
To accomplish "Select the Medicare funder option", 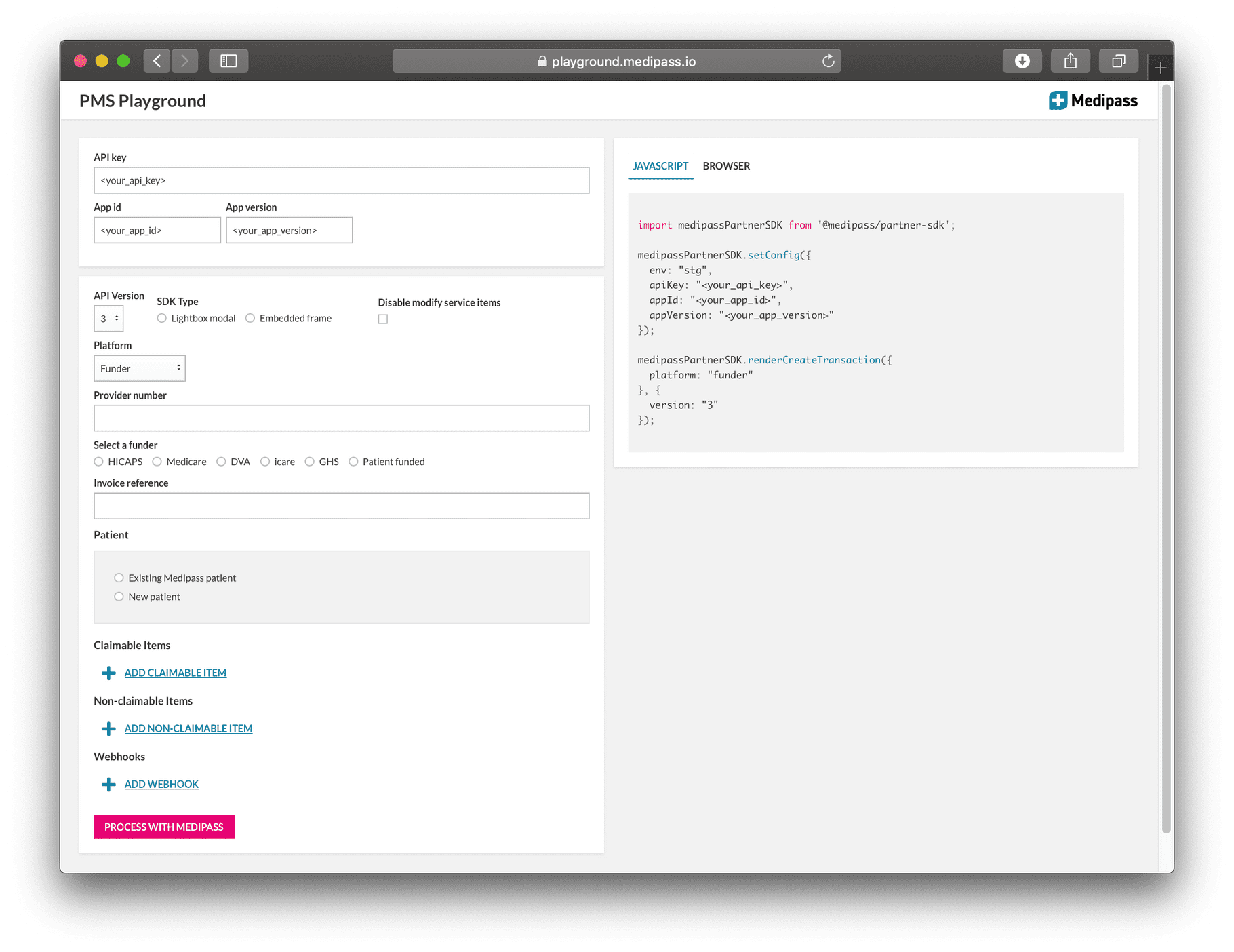I will [x=157, y=462].
